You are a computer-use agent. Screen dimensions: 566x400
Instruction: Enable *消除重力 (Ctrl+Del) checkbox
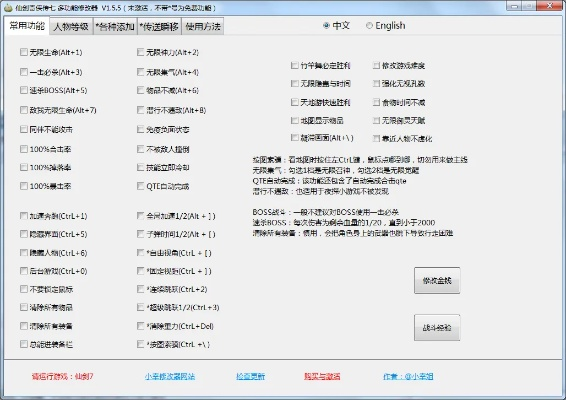[140, 326]
